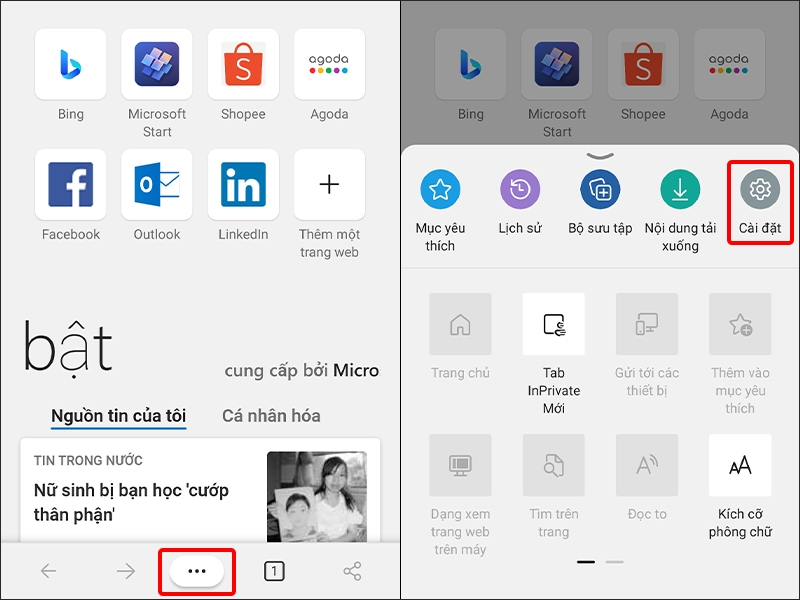Open a new Tab InPrivate

(x=554, y=325)
